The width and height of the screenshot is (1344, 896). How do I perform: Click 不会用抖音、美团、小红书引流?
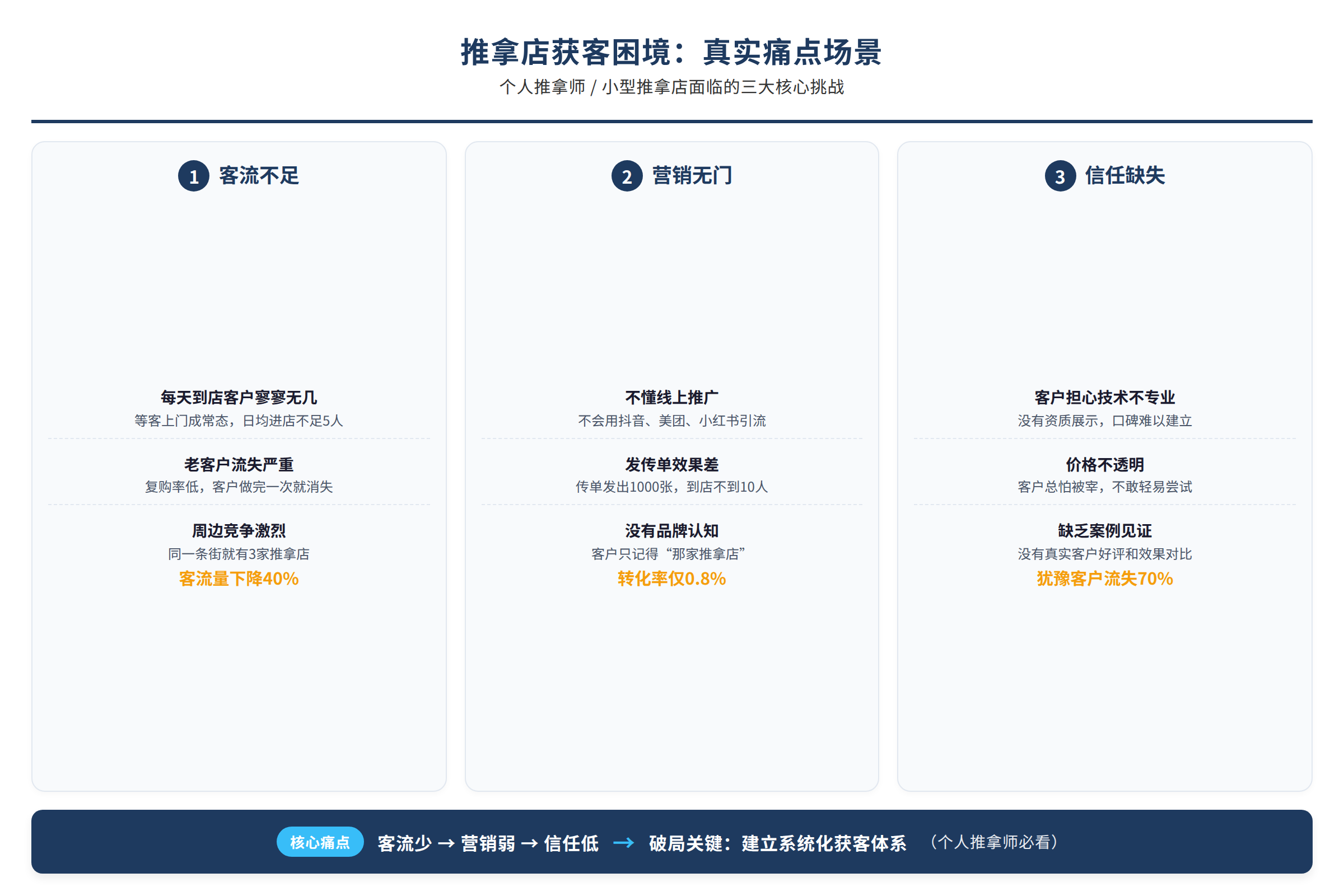(x=672, y=421)
